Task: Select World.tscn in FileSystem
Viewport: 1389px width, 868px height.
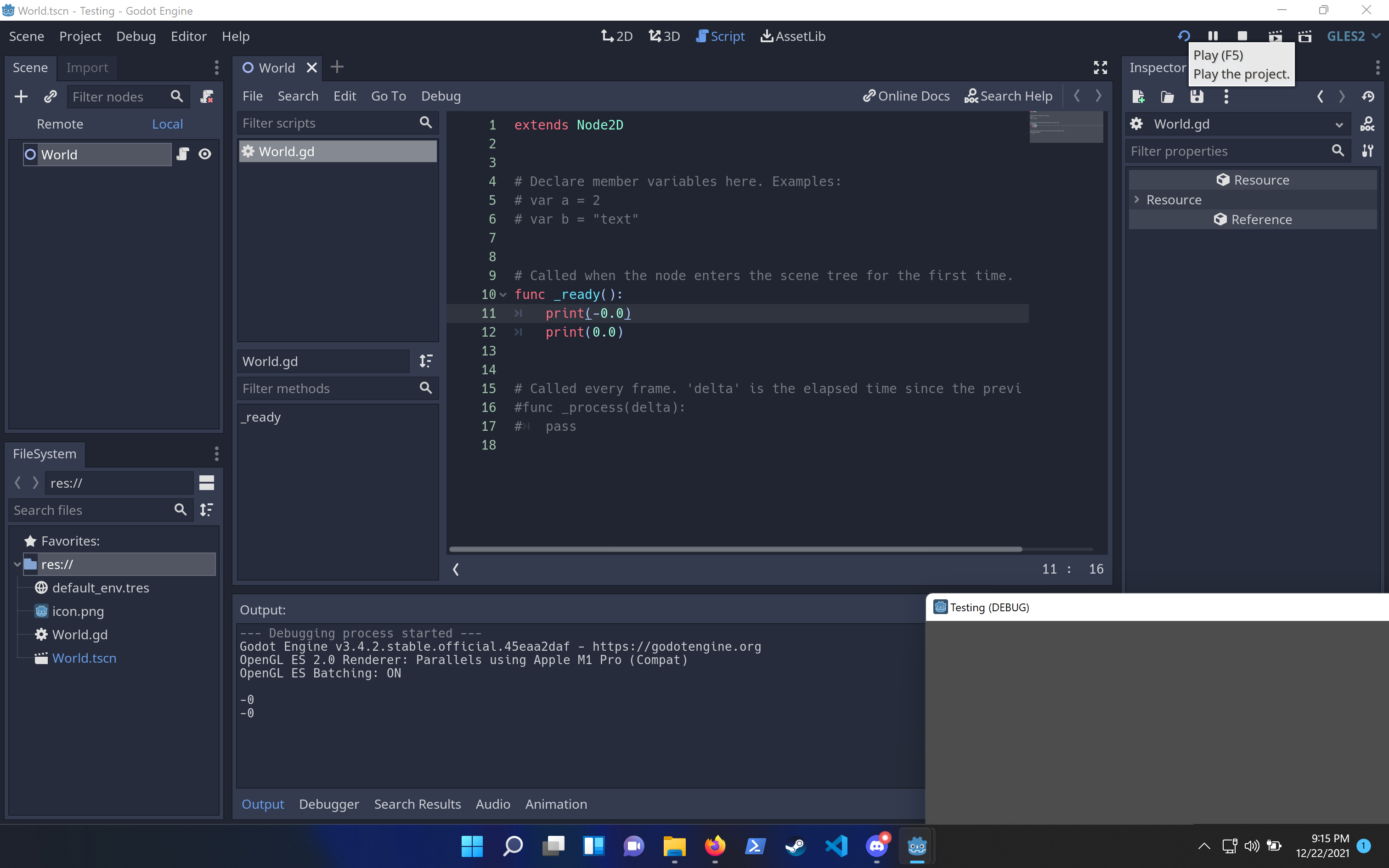Action: pyautogui.click(x=84, y=658)
